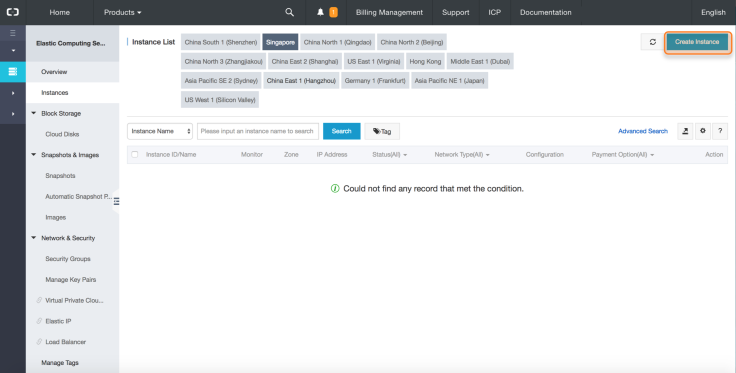Open the Products dropdown menu
736x373 pixels.
(x=123, y=12)
